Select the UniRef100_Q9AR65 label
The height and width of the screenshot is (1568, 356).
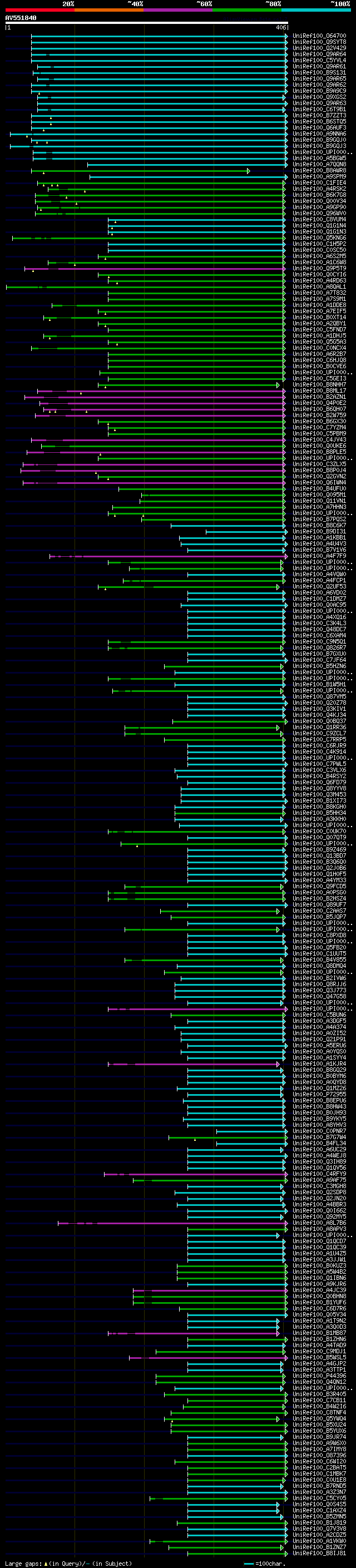click(319, 78)
